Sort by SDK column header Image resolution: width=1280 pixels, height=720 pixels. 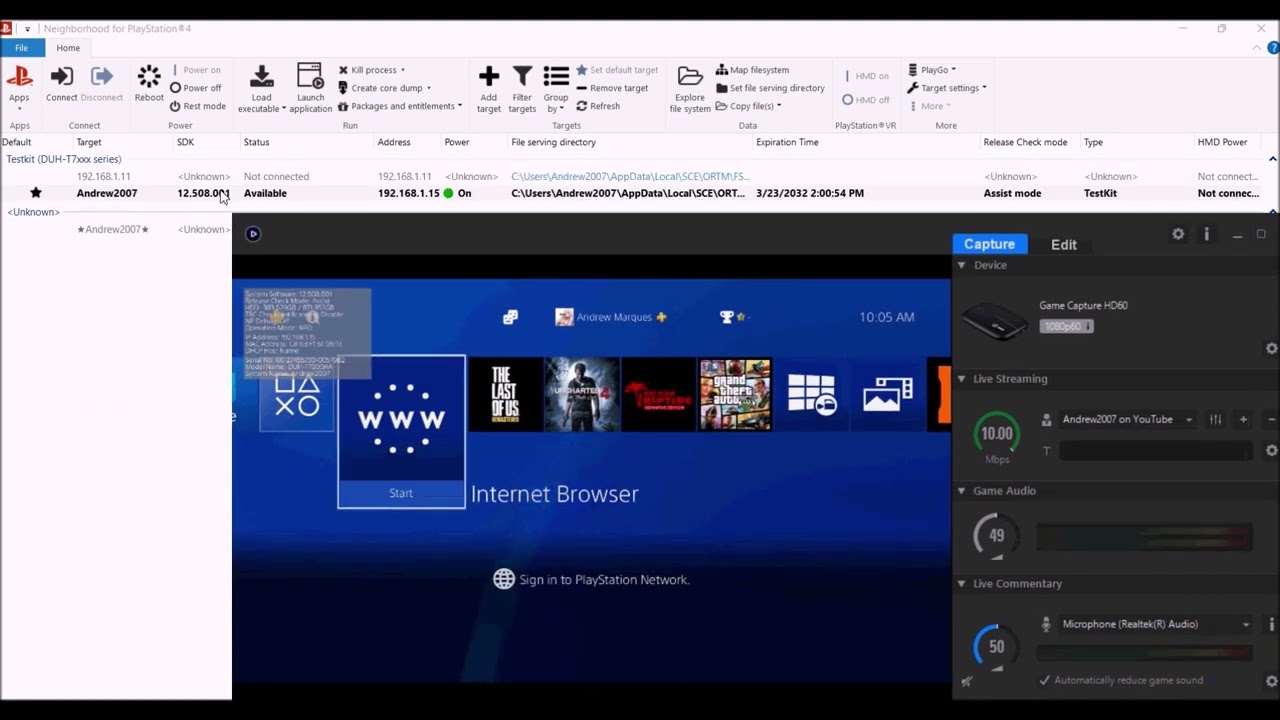tap(185, 142)
